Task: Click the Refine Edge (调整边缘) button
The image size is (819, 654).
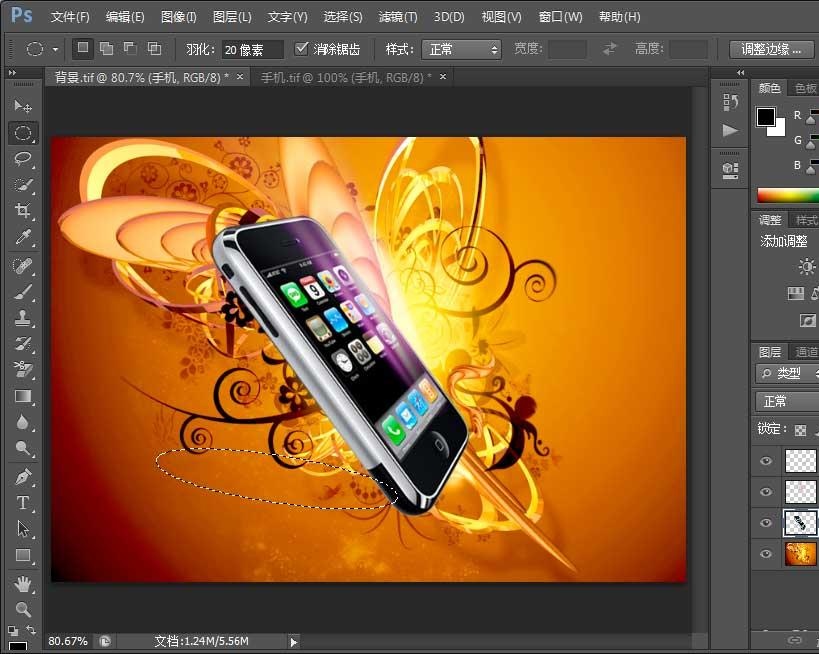Action: [771, 49]
